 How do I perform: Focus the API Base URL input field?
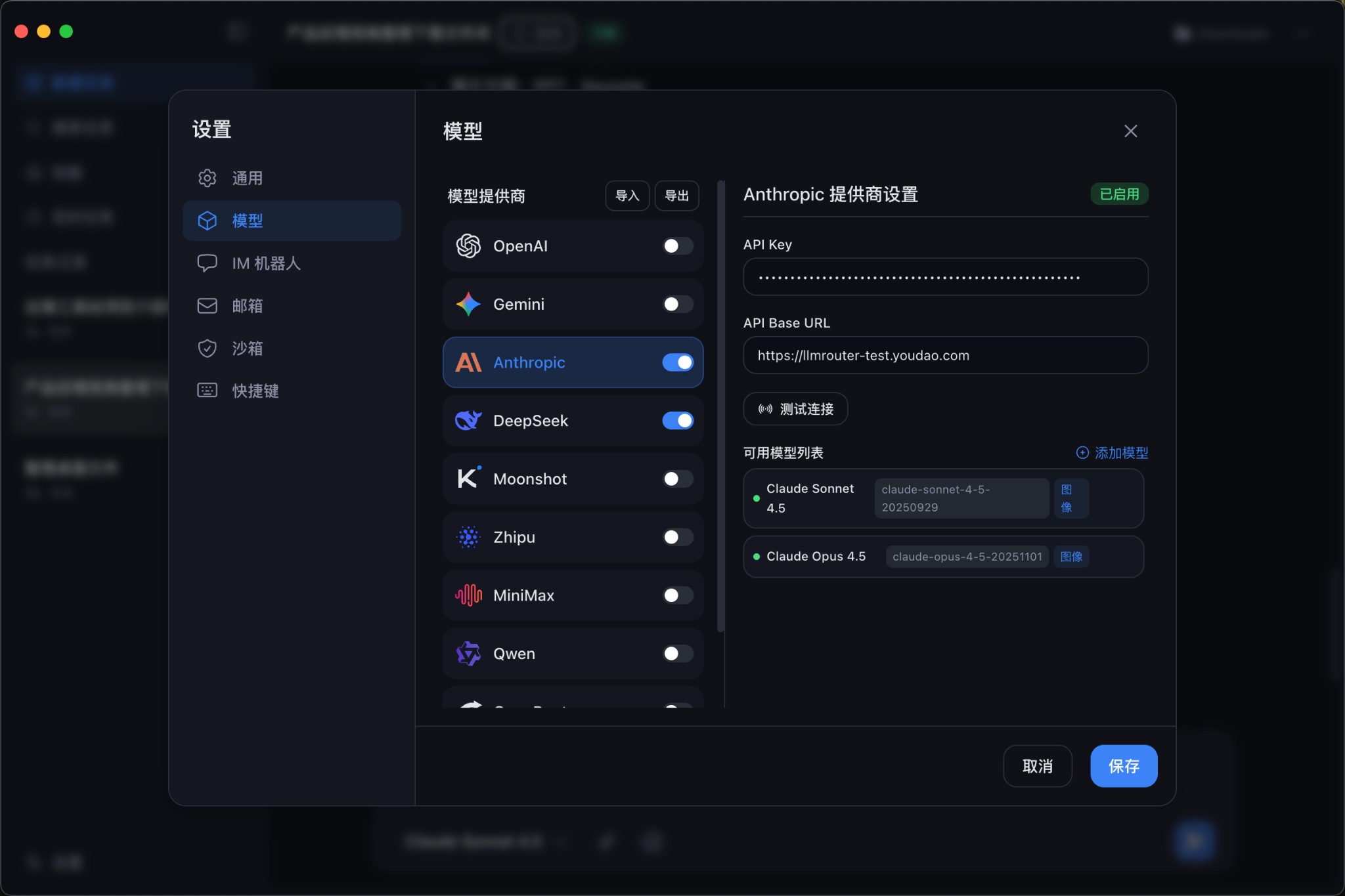[x=946, y=355]
